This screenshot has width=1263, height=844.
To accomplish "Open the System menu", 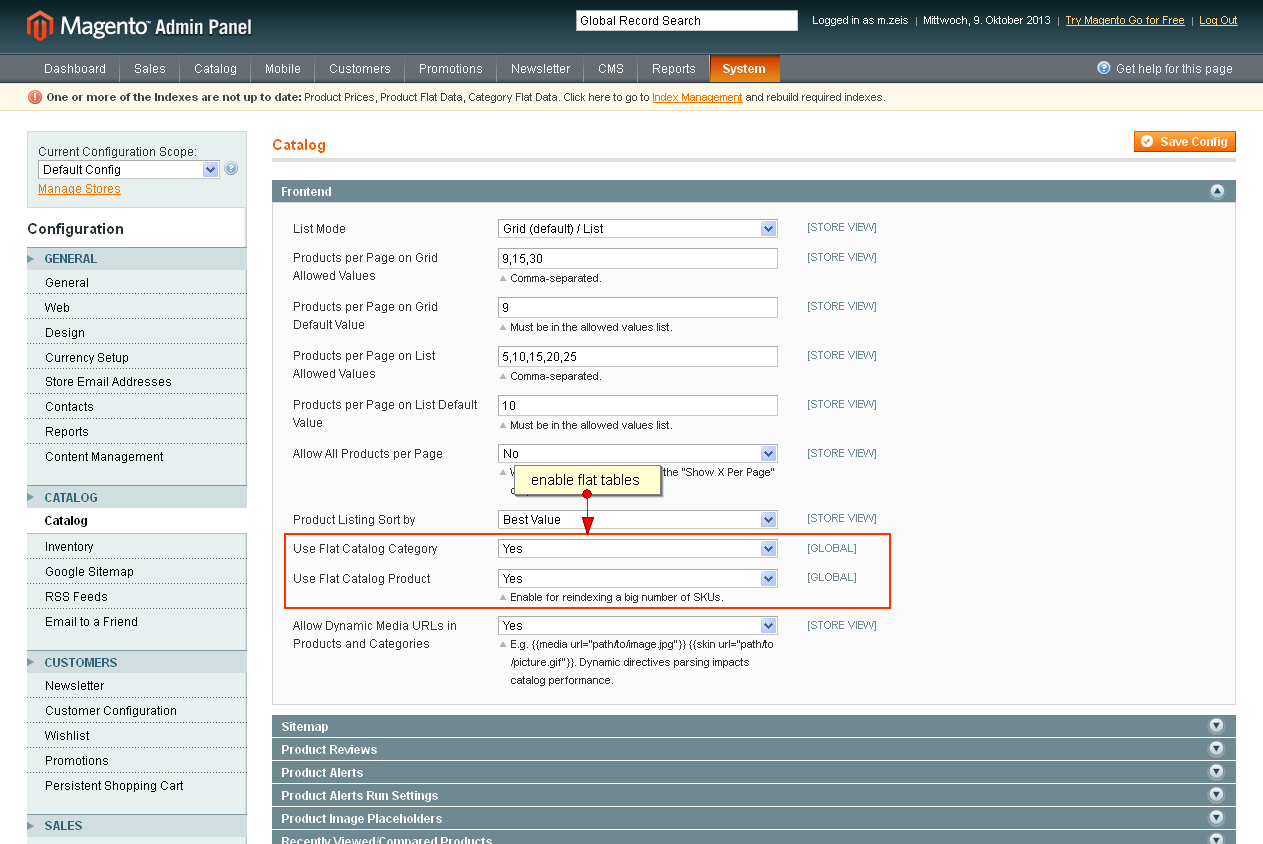I will coord(744,69).
